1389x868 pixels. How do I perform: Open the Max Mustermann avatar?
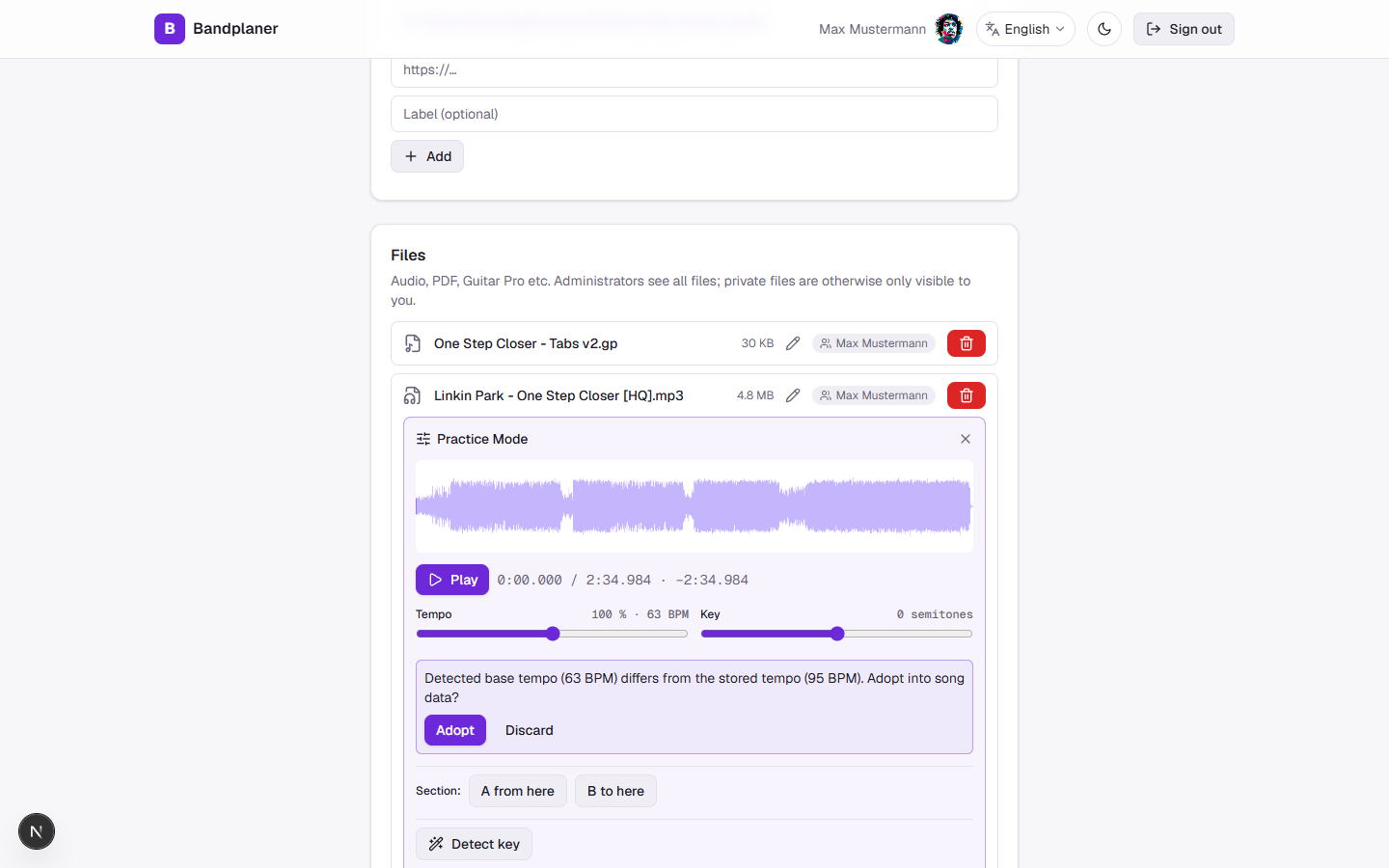[949, 29]
